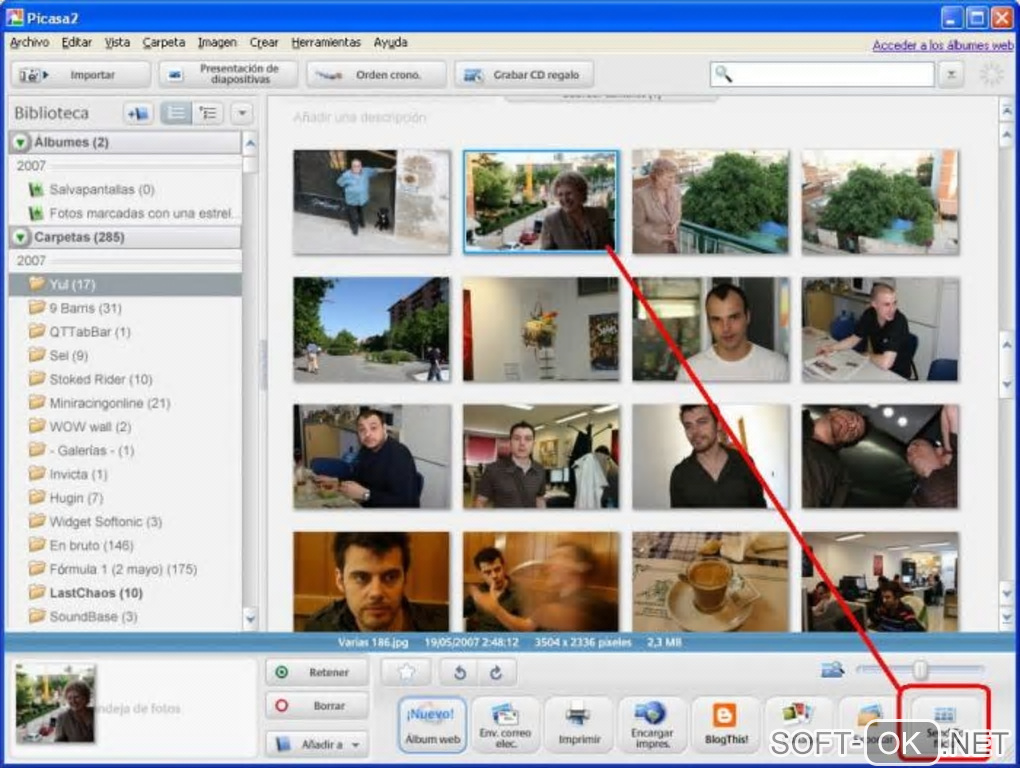Collapse the Álbumes section
This screenshot has width=1020, height=768.
point(22,143)
